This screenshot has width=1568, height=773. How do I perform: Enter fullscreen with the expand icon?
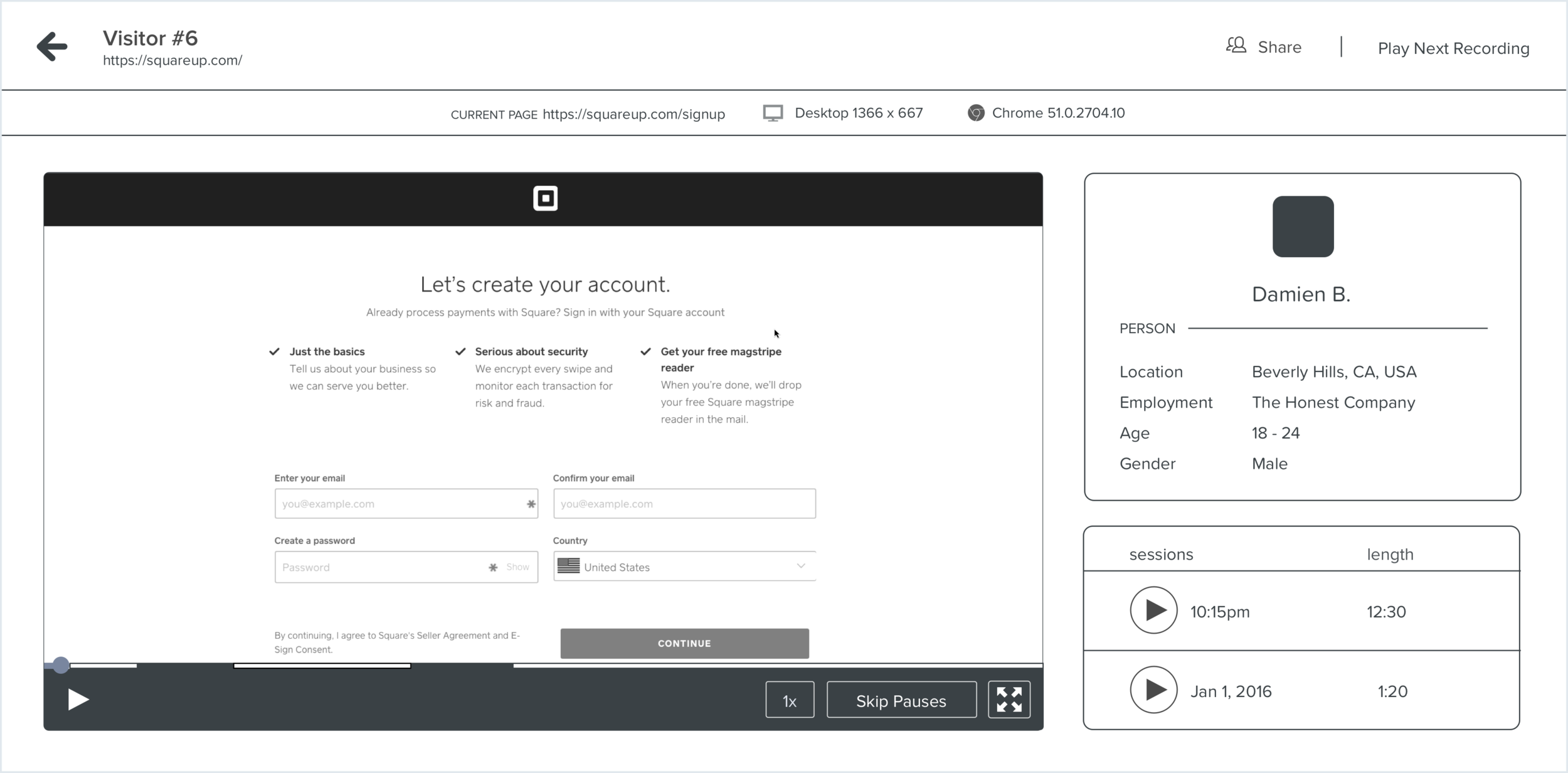1009,700
